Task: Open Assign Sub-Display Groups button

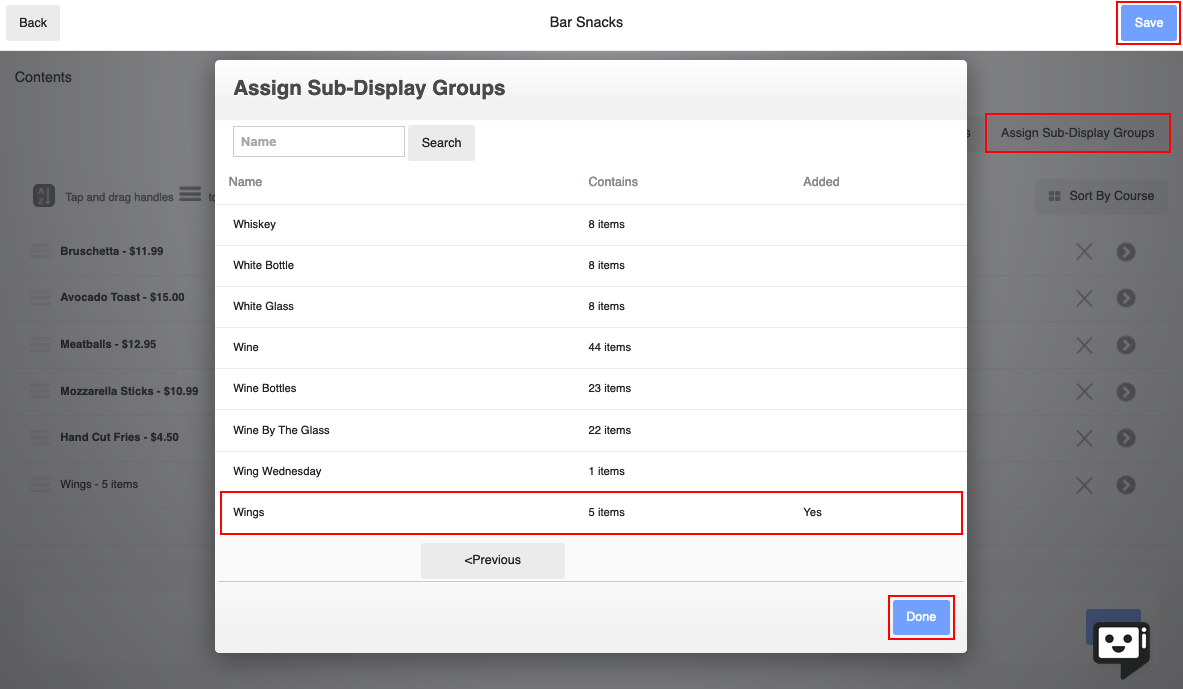Action: click(x=1077, y=133)
